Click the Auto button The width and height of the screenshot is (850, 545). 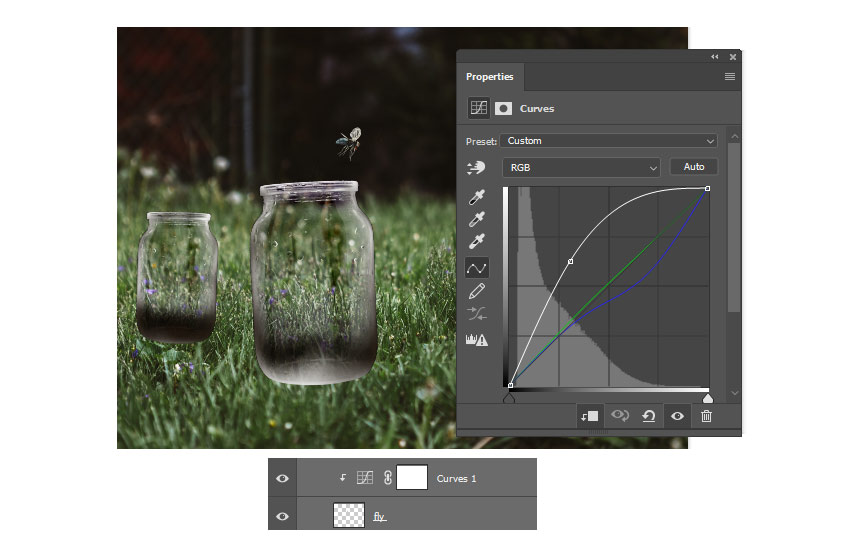pyautogui.click(x=693, y=167)
